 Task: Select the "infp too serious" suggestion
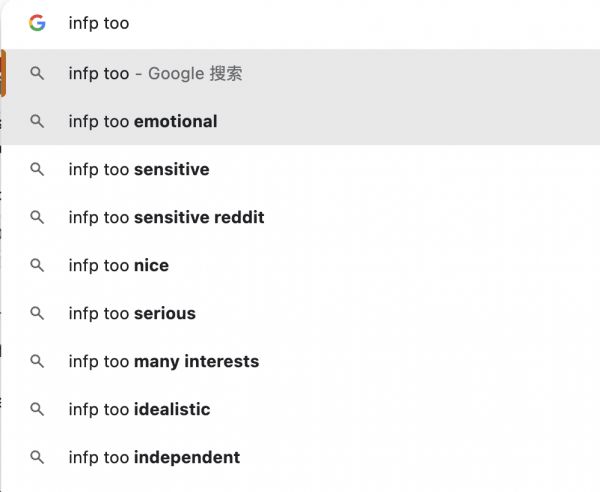tap(132, 313)
